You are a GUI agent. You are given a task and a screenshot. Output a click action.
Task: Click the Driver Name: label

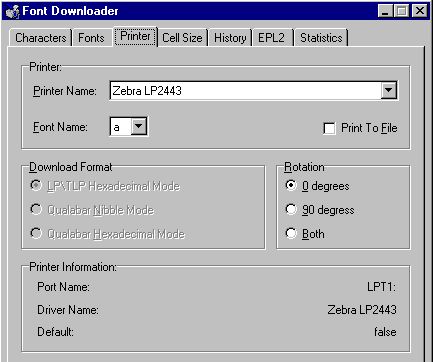[68, 310]
